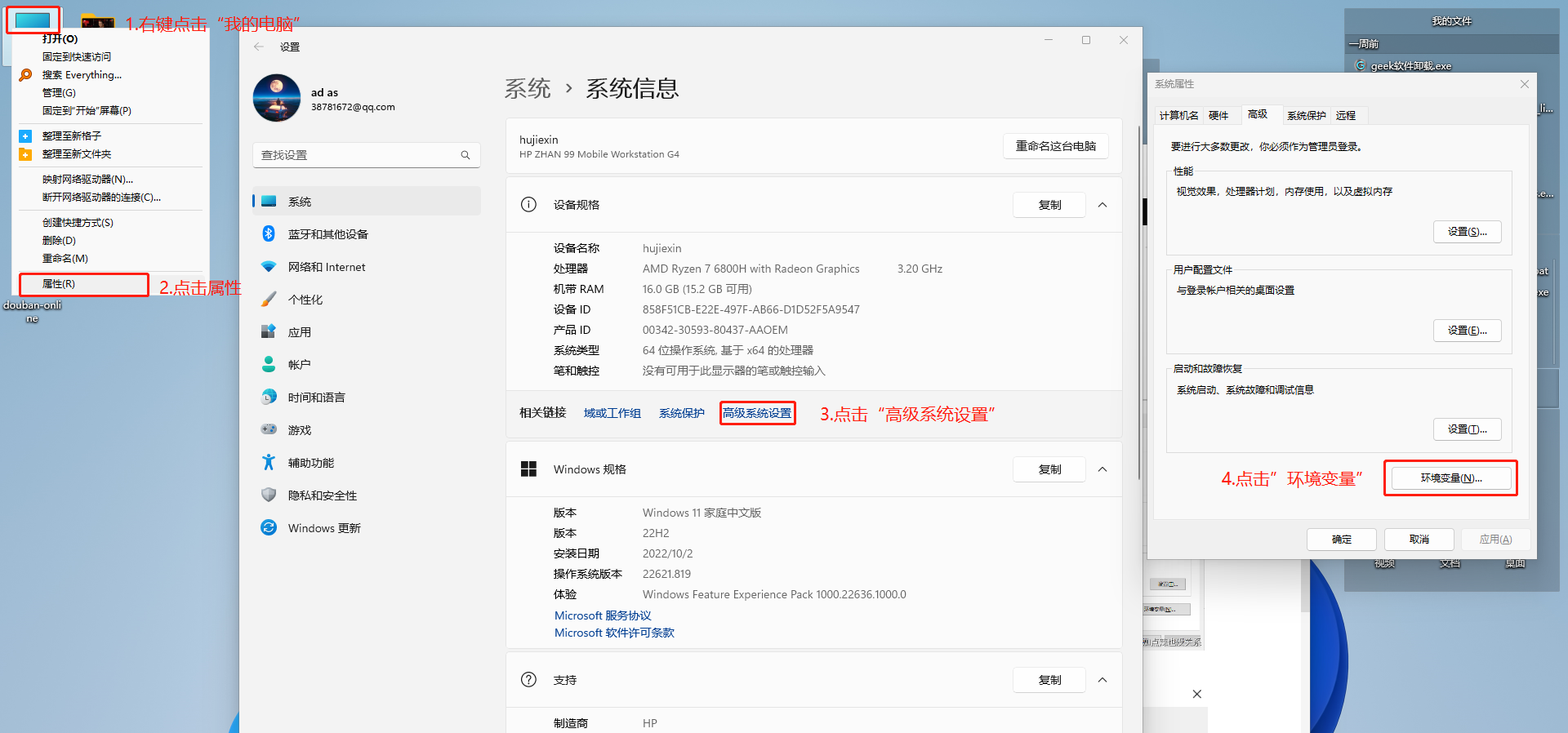This screenshot has width=1568, height=733.
Task: Open 环境变量(N) button
Action: click(1450, 478)
